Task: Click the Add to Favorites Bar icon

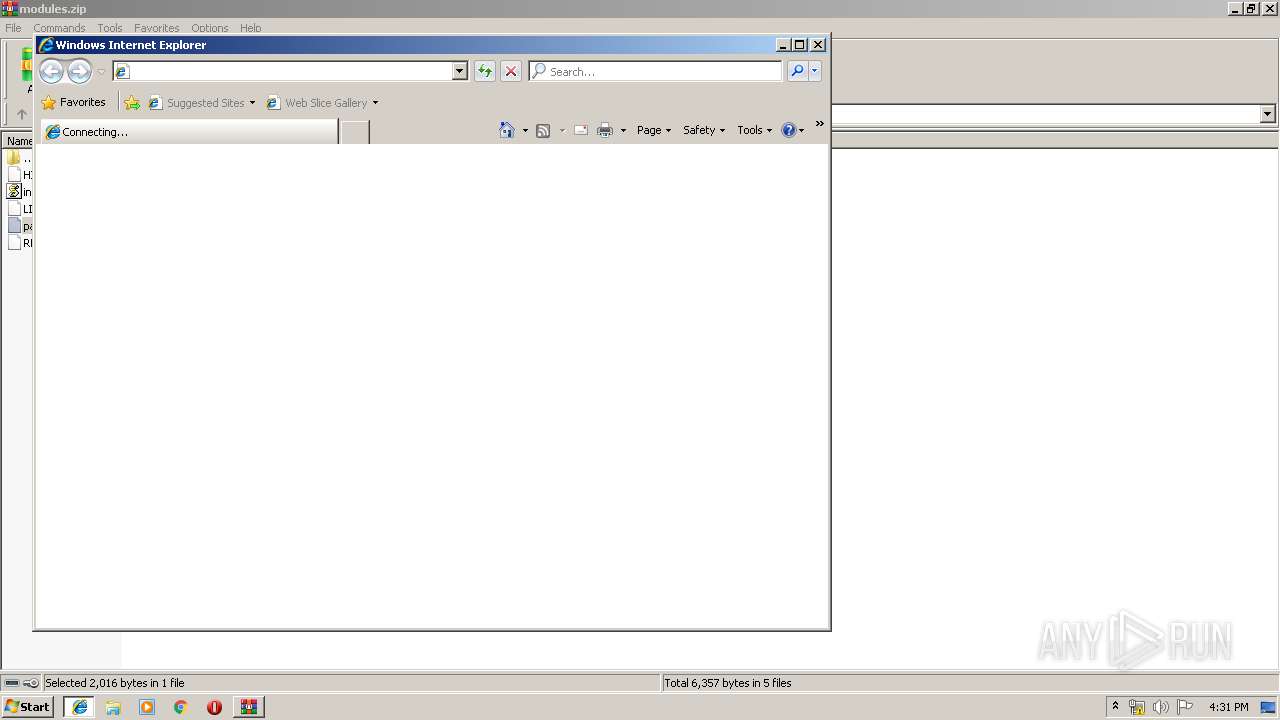Action: point(132,102)
